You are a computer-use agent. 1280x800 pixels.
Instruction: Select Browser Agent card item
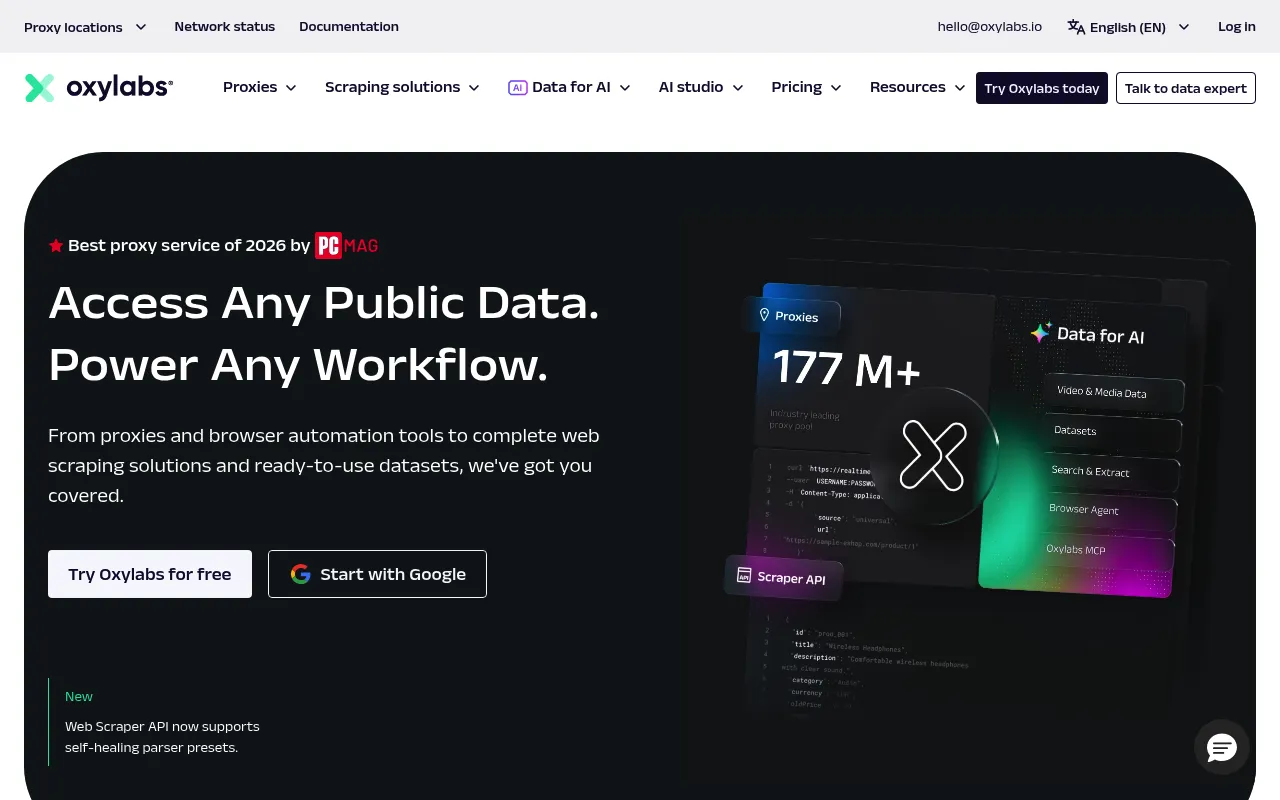[x=1108, y=510]
